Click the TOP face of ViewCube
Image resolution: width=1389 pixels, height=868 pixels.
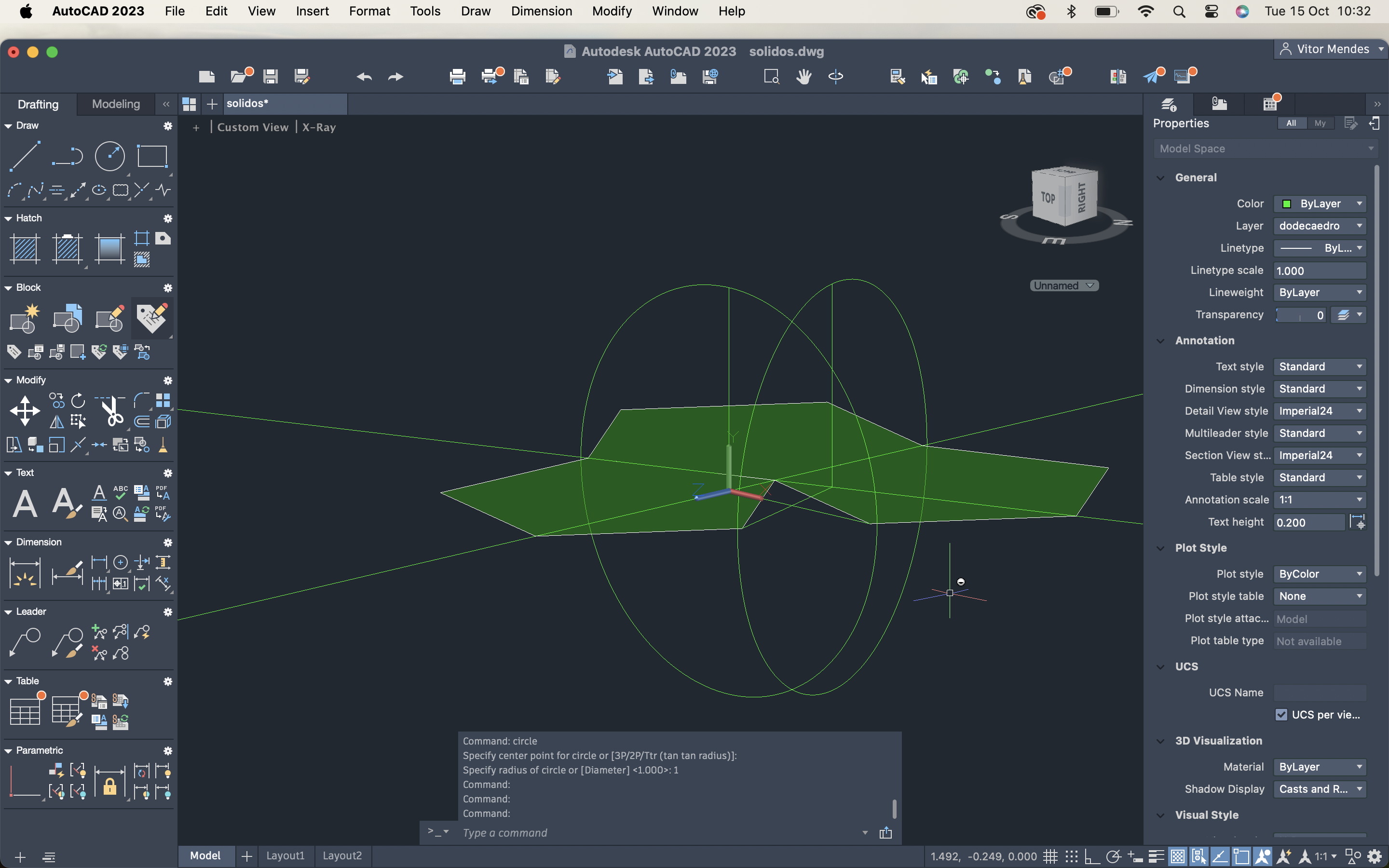(1048, 198)
